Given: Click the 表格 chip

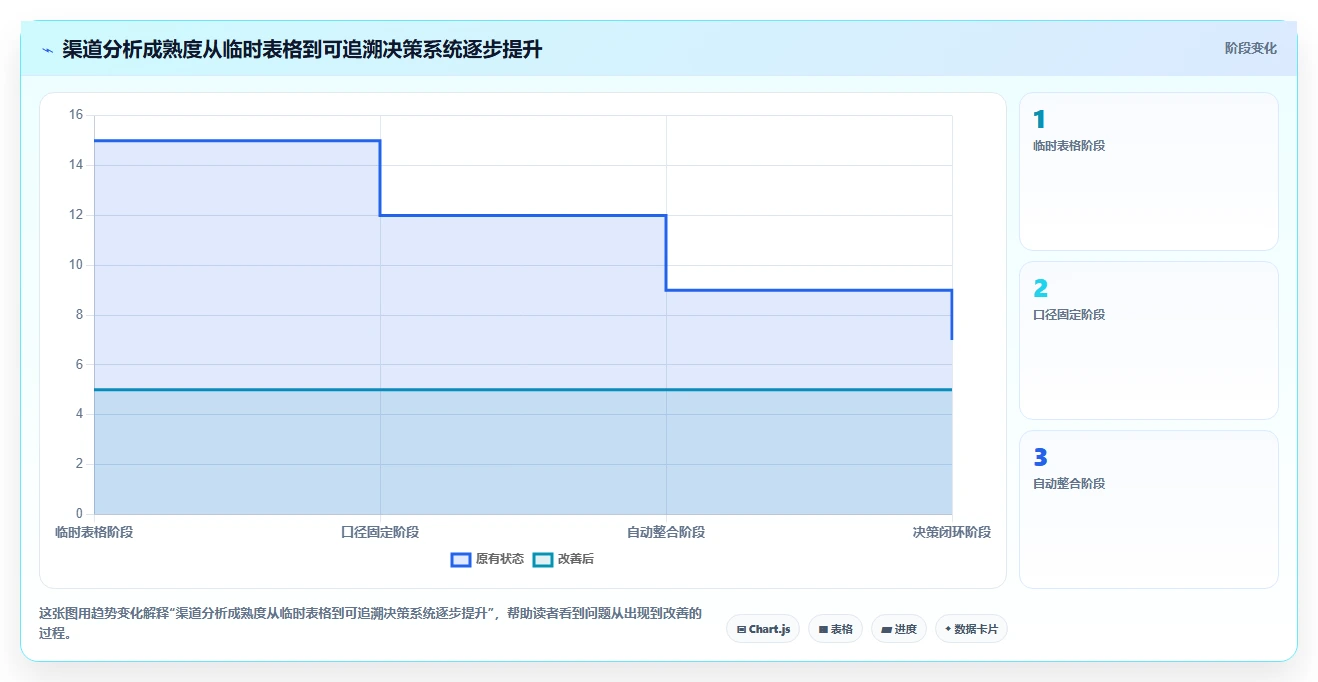Looking at the screenshot, I should pos(835,629).
